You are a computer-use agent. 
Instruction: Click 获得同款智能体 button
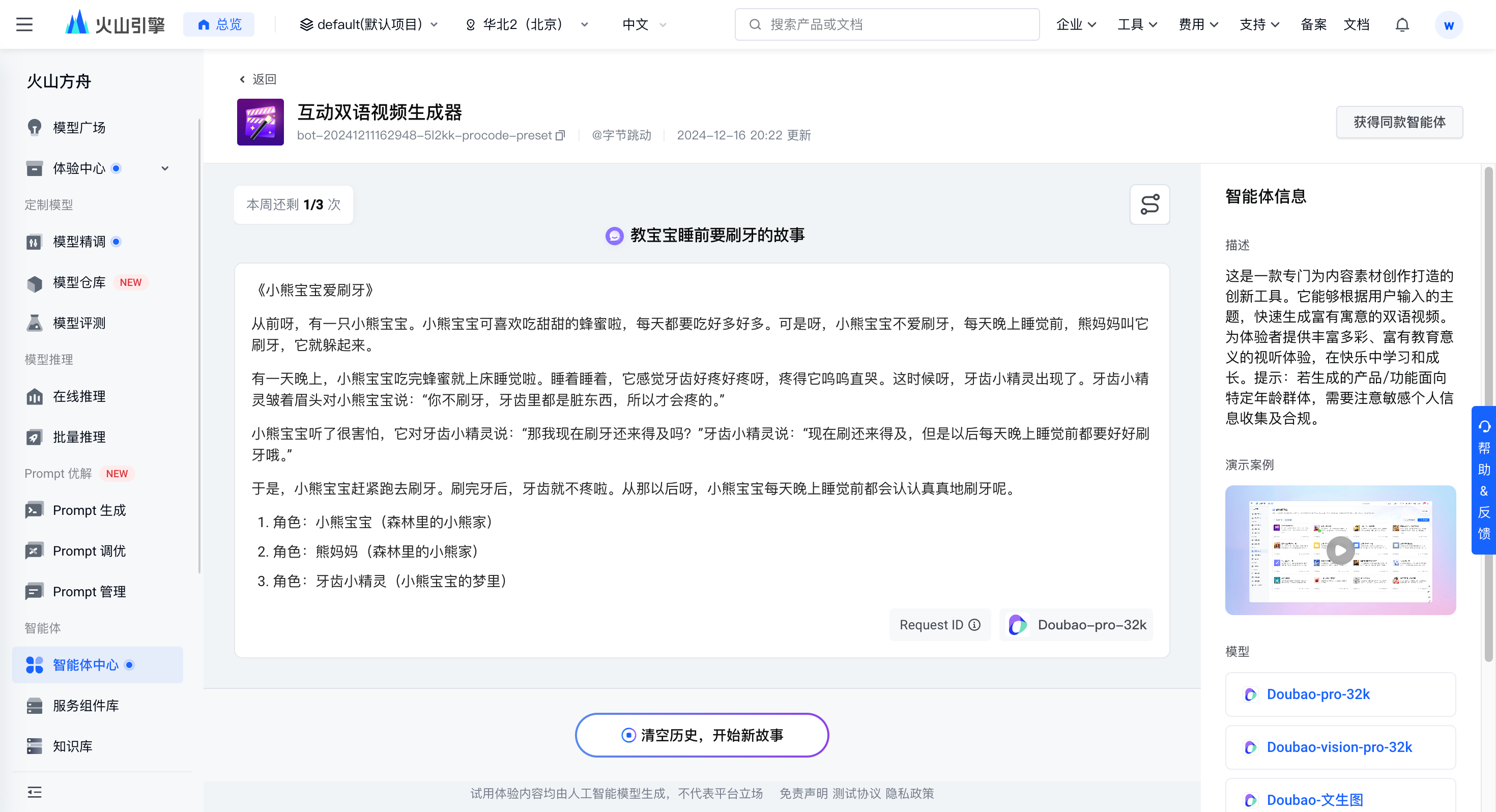pos(1398,122)
